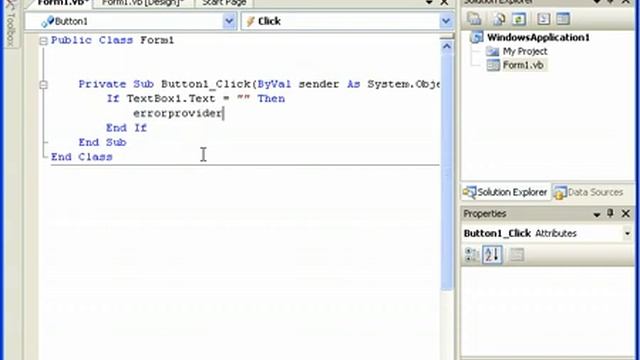The width and height of the screenshot is (640, 360).
Task: Open the Start Page tab
Action: click(x=224, y=3)
